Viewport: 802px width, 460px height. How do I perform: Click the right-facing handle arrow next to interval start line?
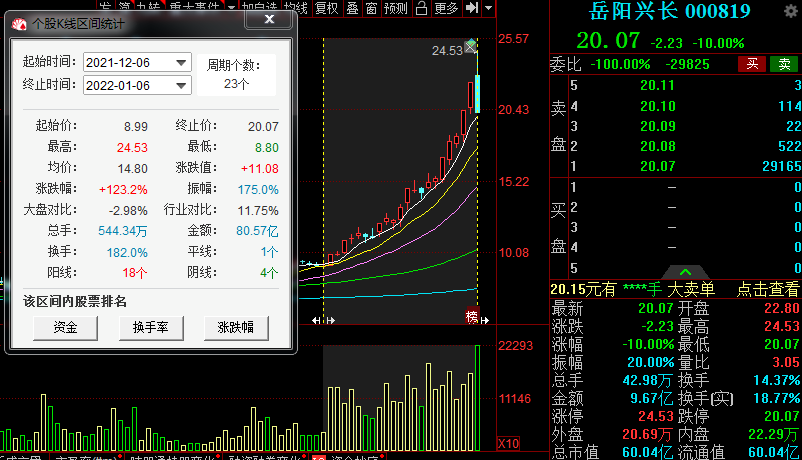[331, 320]
